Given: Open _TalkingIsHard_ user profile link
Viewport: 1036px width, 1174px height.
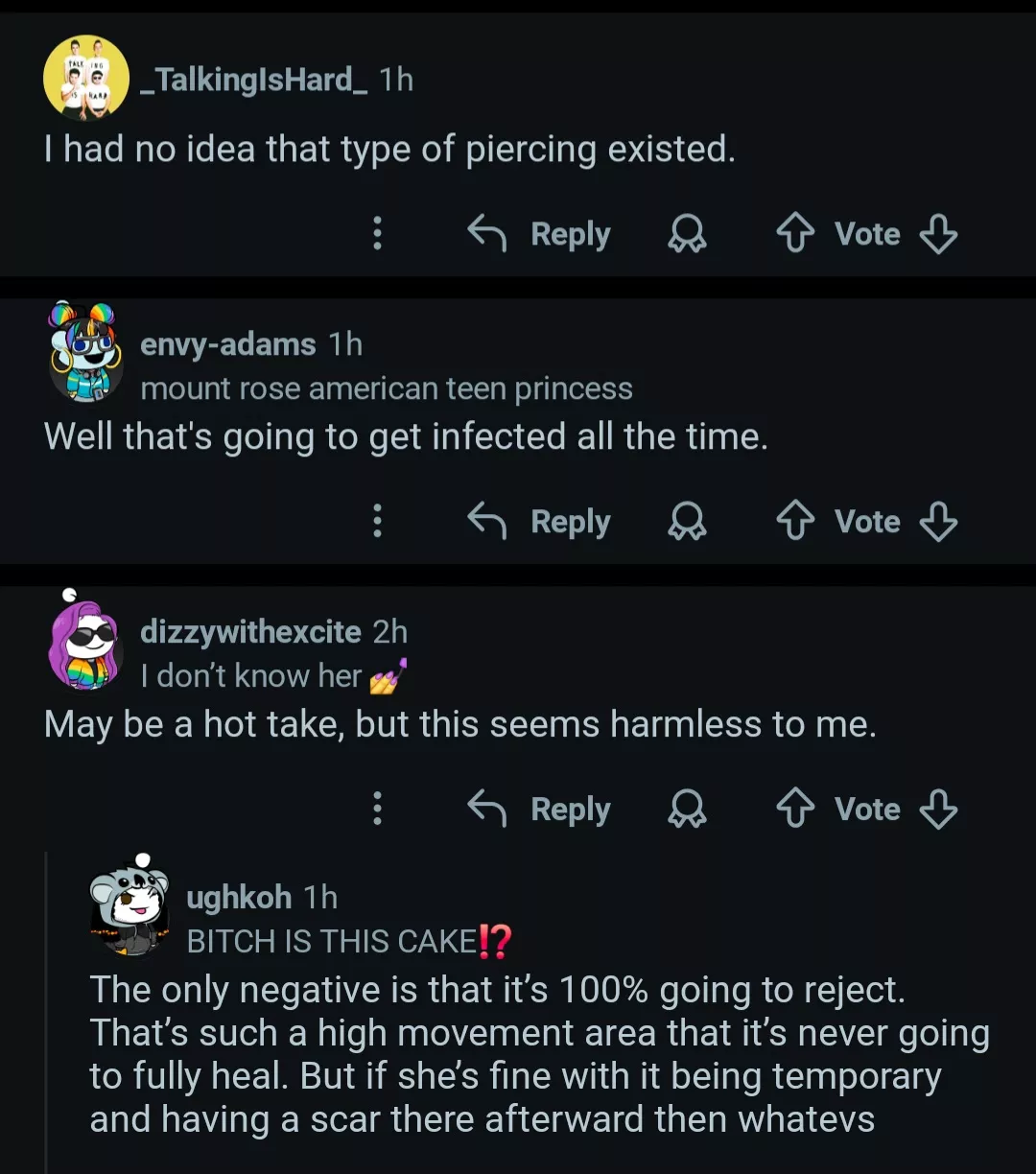Looking at the screenshot, I should pos(253,80).
